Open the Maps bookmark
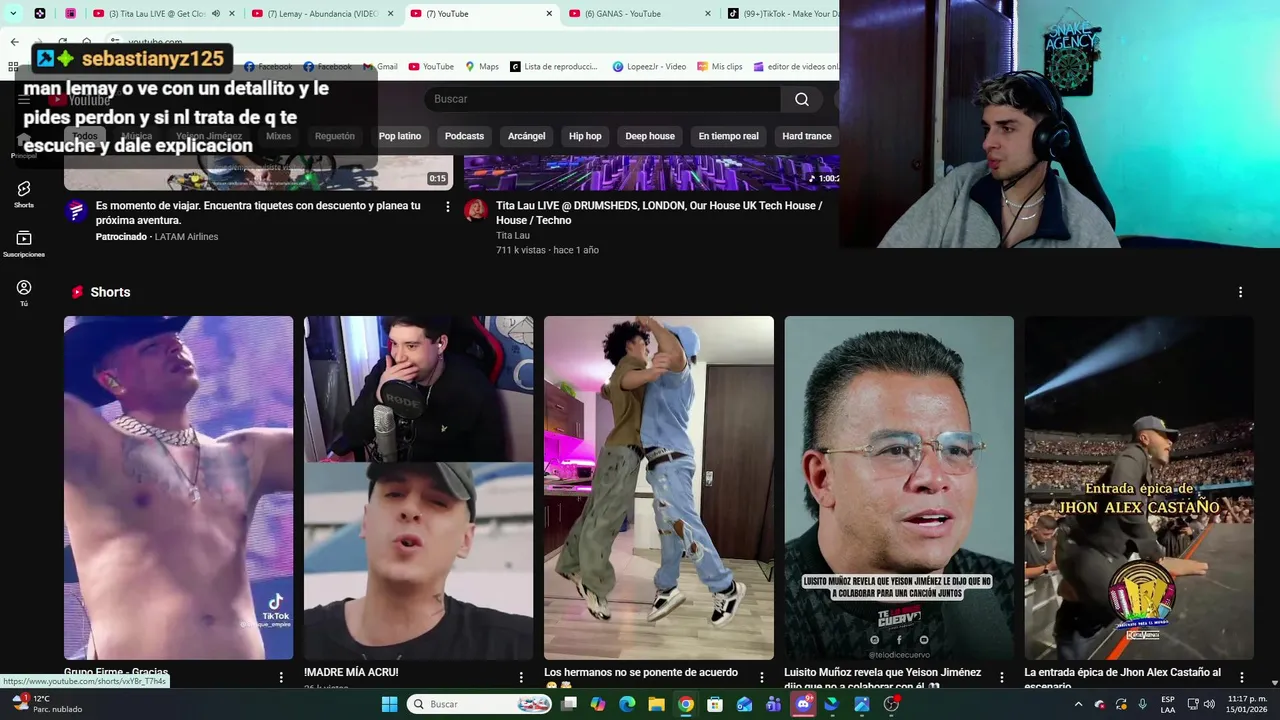Viewport: 1280px width, 720px height. click(482, 67)
